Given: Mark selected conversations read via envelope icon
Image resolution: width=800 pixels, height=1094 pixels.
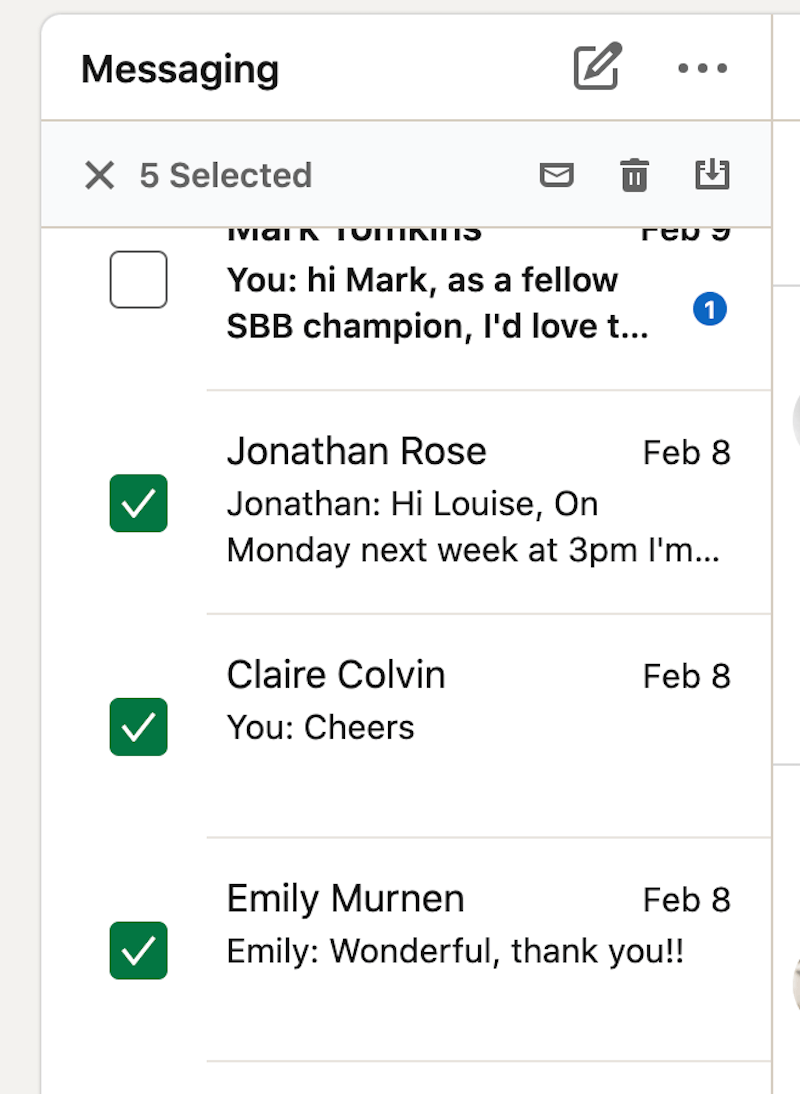Looking at the screenshot, I should pos(557,175).
